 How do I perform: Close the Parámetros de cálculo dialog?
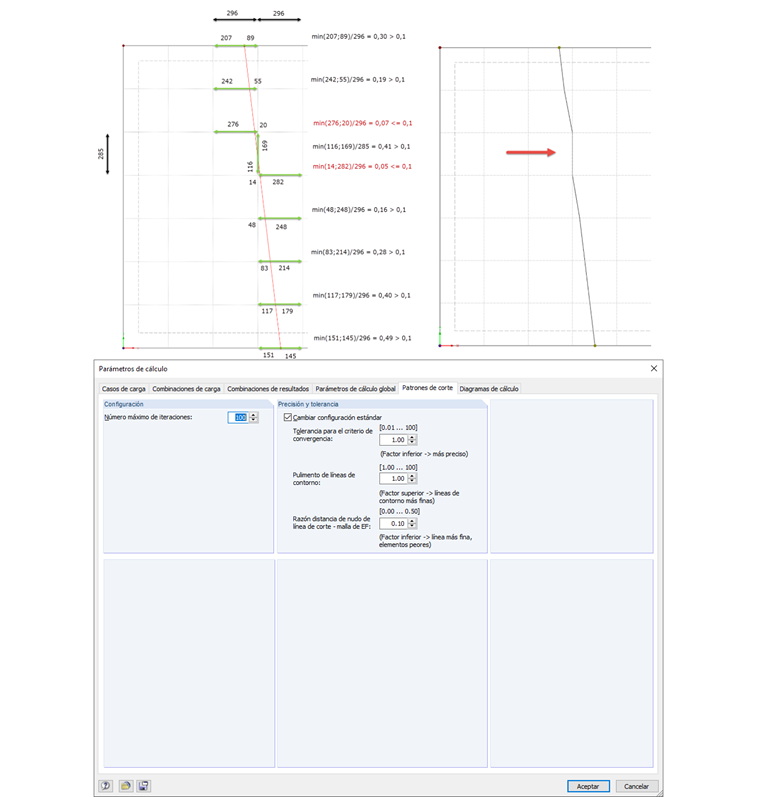[654, 369]
